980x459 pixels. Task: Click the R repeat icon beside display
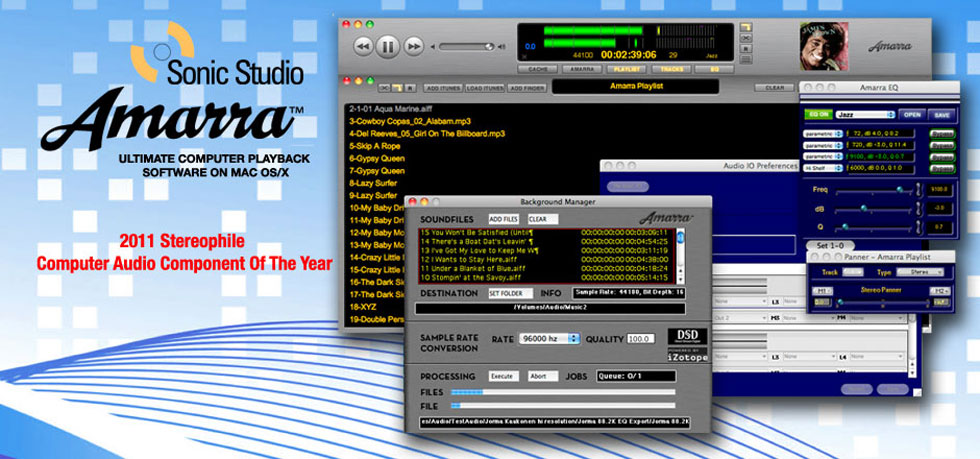tap(745, 49)
